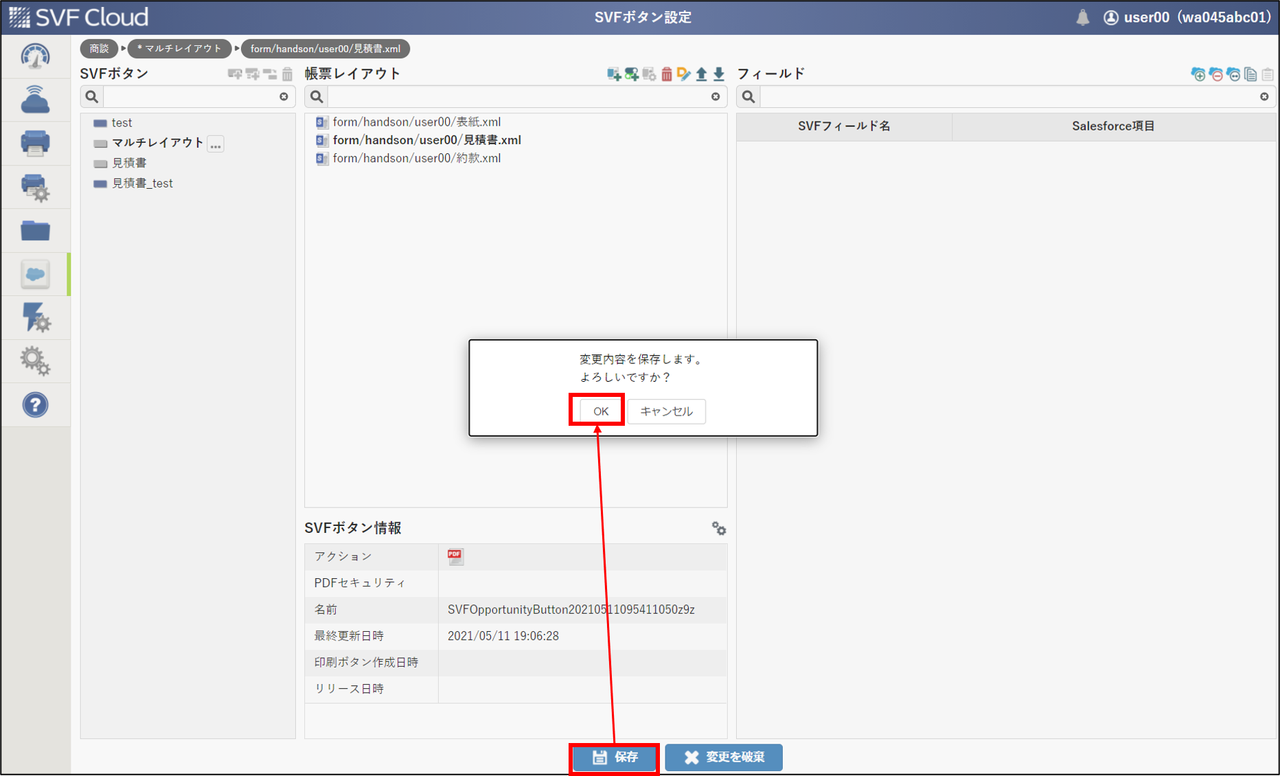1280x776 pixels.
Task: Select the Salesforce cloud sidebar icon
Action: (35, 274)
